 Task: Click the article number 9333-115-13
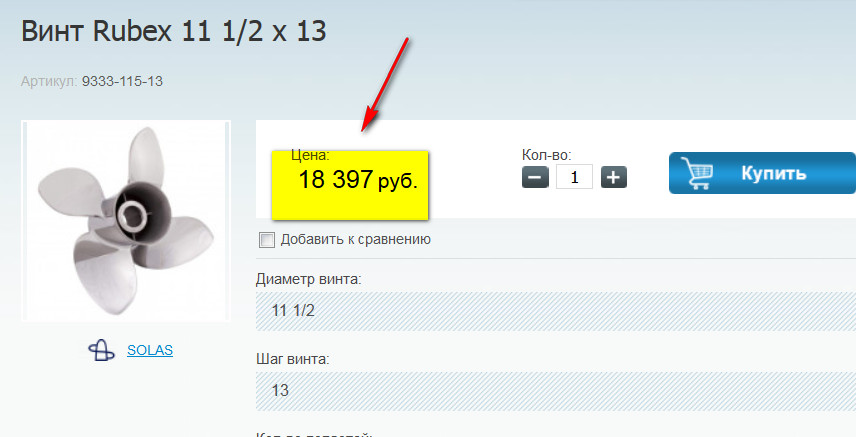[122, 81]
